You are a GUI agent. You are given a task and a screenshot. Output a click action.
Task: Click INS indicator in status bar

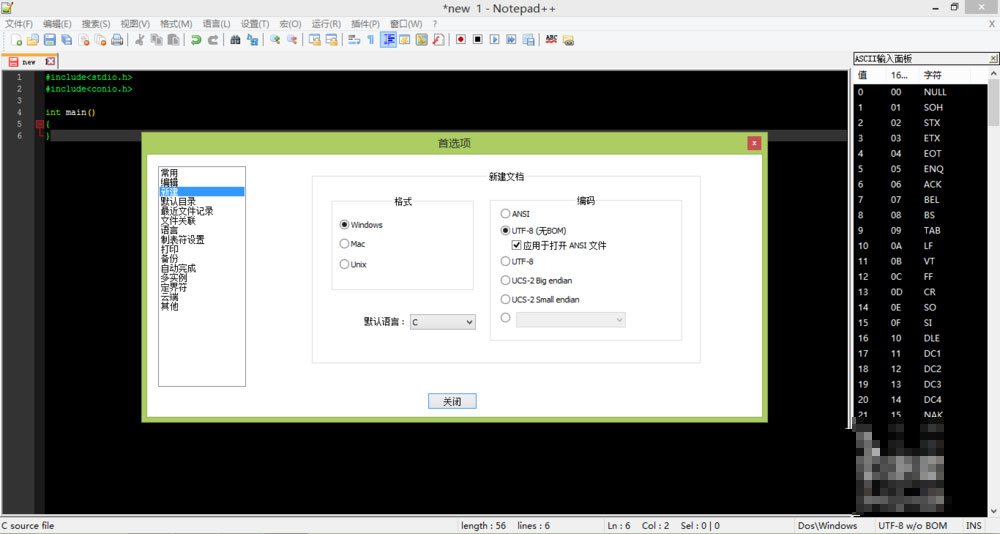coord(974,526)
